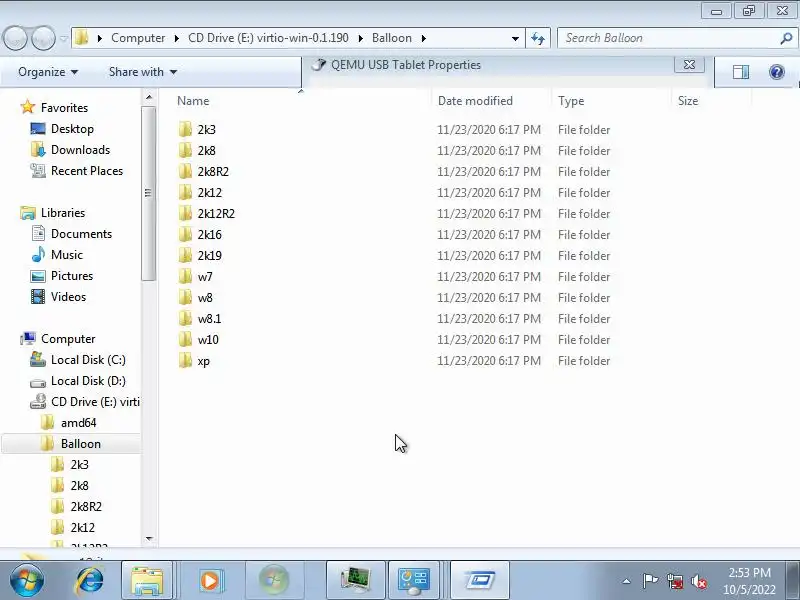The height and width of the screenshot is (600, 800).
Task: Open Documents library
Action: (x=71, y=234)
